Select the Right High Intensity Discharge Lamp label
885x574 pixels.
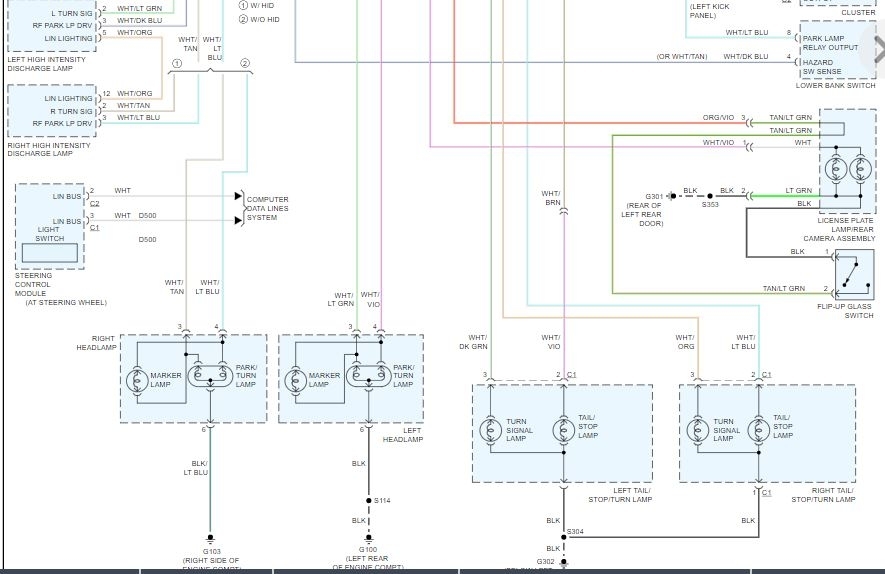coord(49,149)
